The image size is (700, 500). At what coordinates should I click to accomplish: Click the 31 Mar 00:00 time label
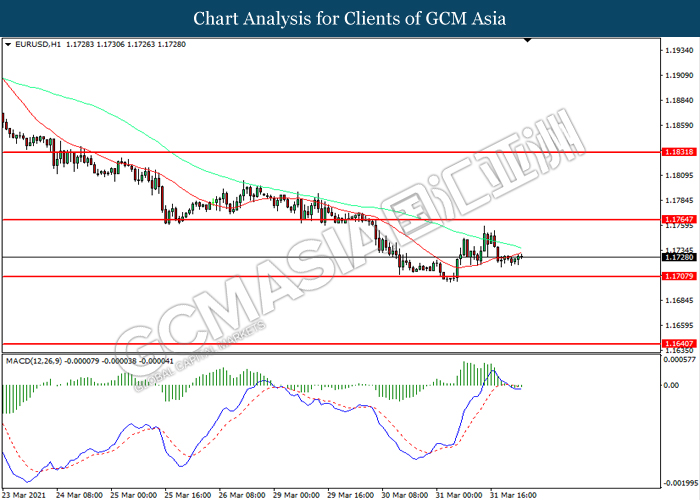[459, 495]
